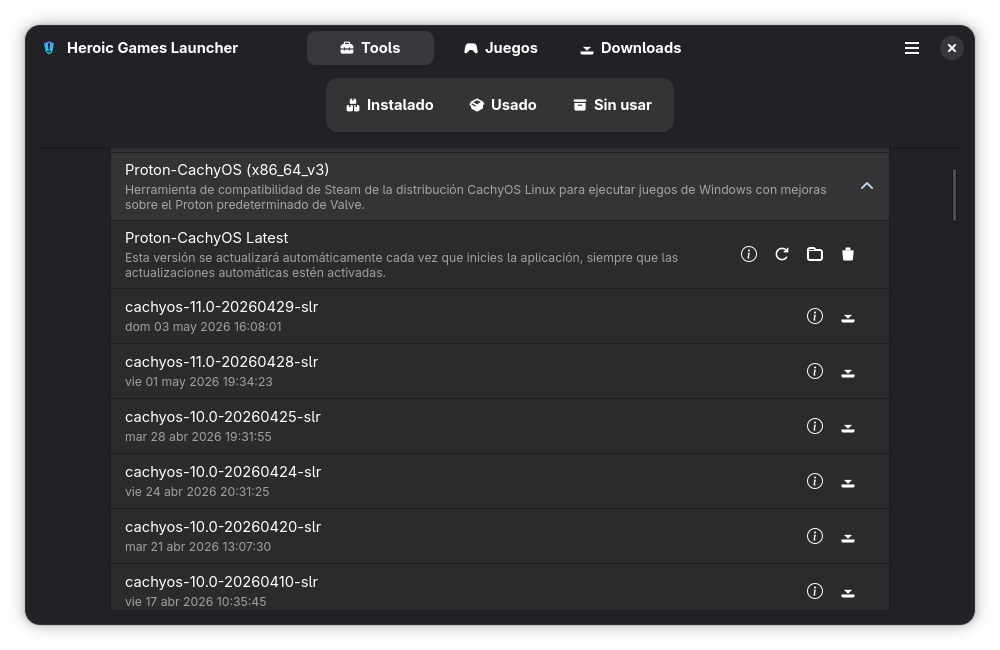Screen dimensions: 1000x650
Task: Download cachyos-10.0-20260425-slr
Action: [848, 427]
